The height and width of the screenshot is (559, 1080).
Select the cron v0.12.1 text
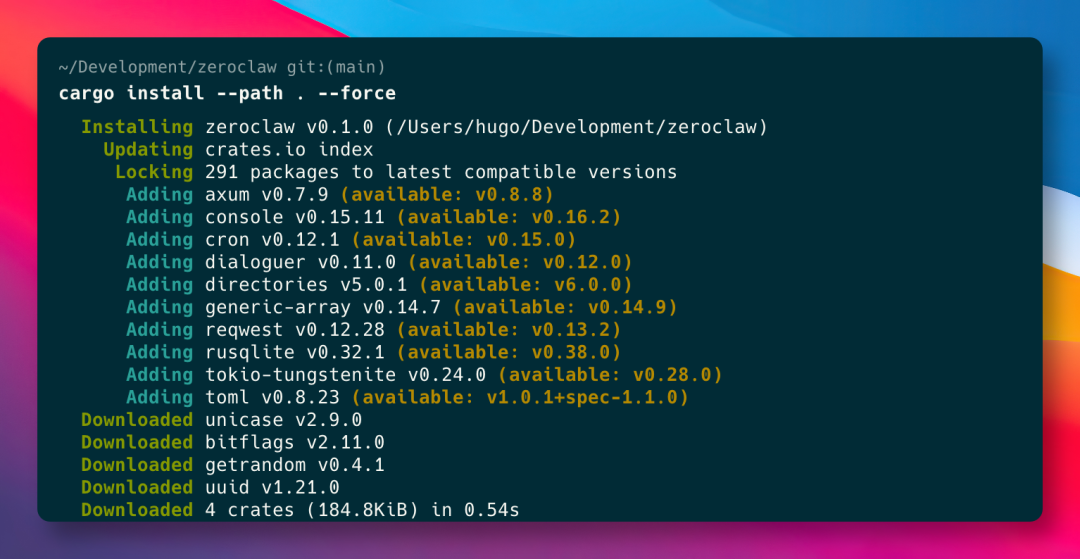pyautogui.click(x=273, y=240)
